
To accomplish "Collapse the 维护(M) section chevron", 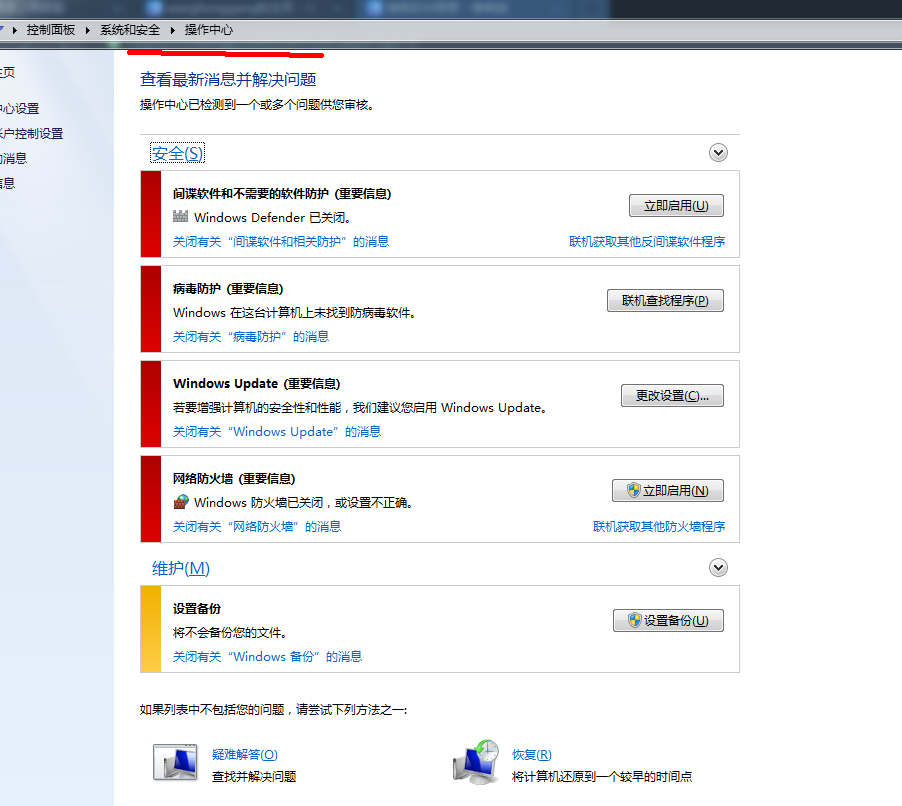I will coord(718,568).
